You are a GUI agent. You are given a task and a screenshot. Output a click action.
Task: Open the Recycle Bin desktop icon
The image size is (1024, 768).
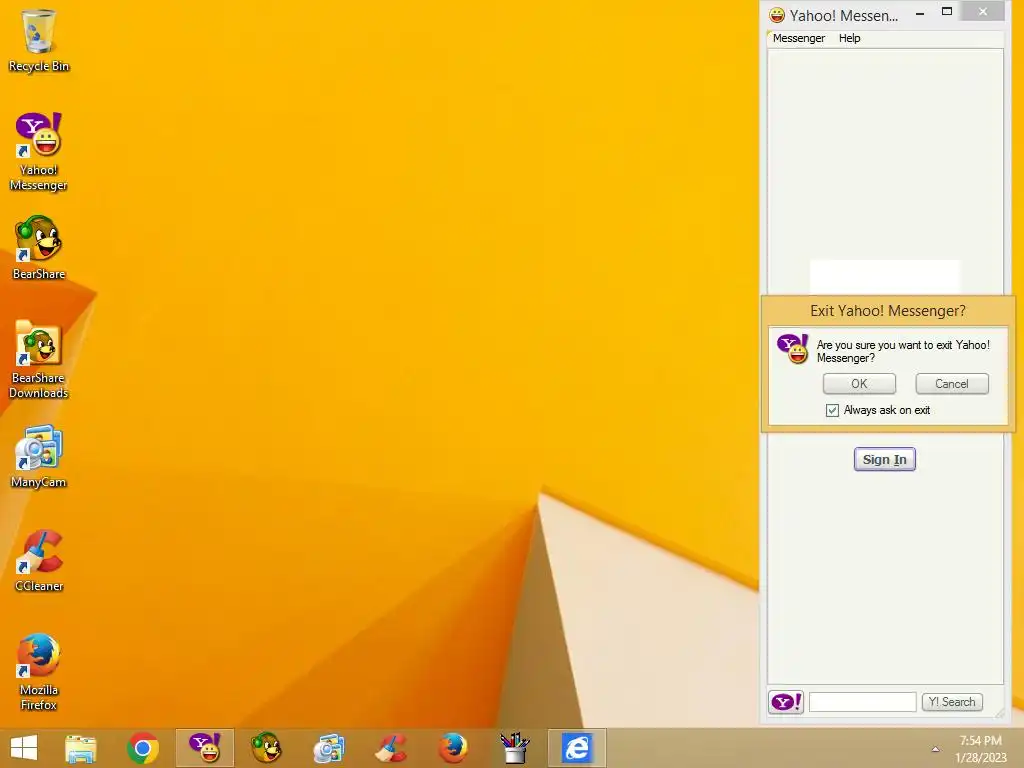(39, 40)
